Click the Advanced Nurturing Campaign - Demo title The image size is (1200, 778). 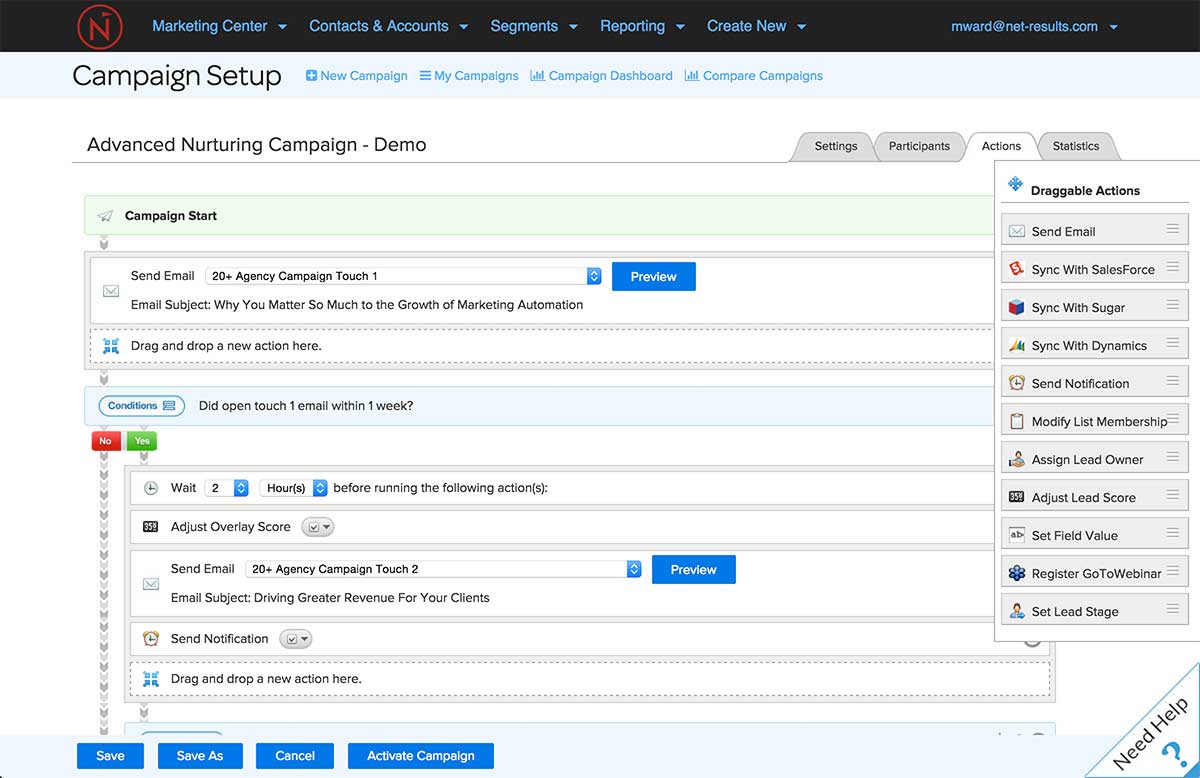257,145
